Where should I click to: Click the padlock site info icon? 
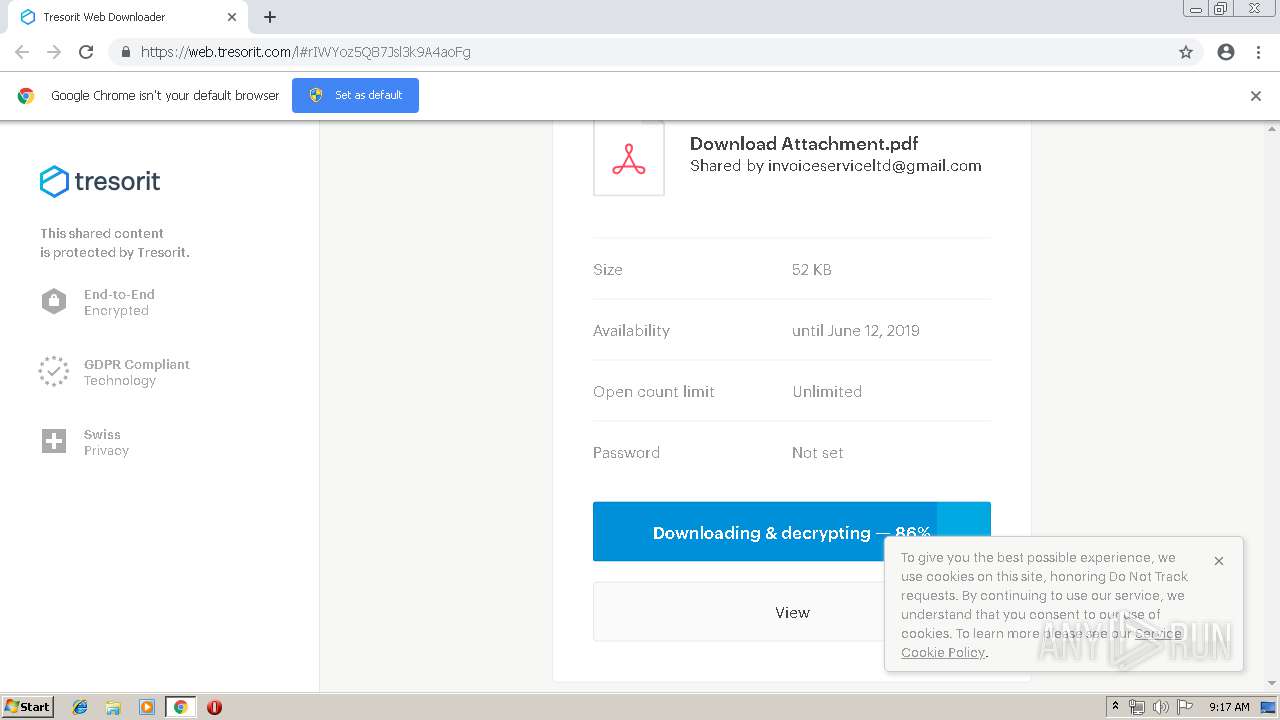pos(125,52)
